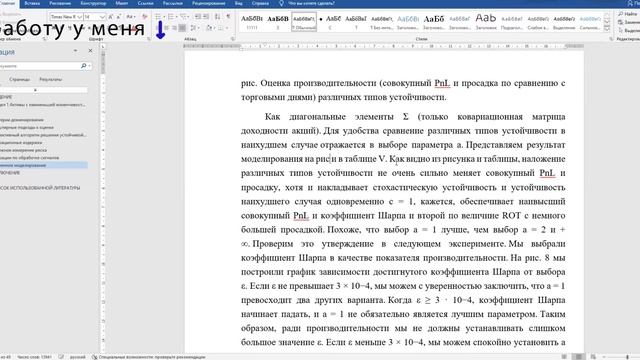Click the русский language indicator in status bar
640x360 pixels.
[x=78, y=357]
